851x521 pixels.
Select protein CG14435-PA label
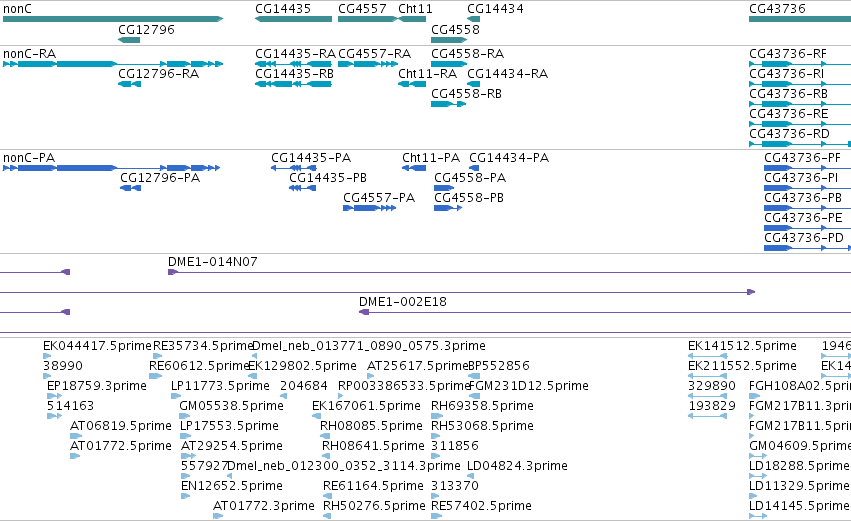(x=310, y=158)
